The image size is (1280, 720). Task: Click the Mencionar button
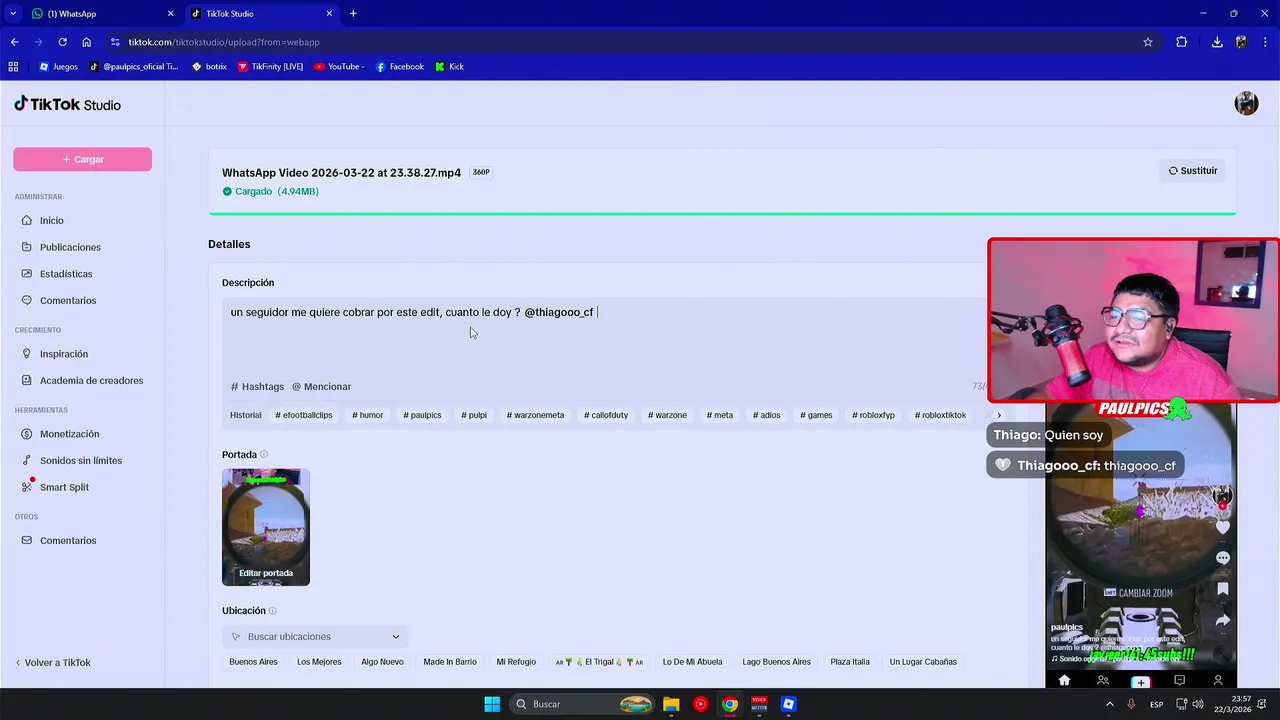(x=321, y=386)
